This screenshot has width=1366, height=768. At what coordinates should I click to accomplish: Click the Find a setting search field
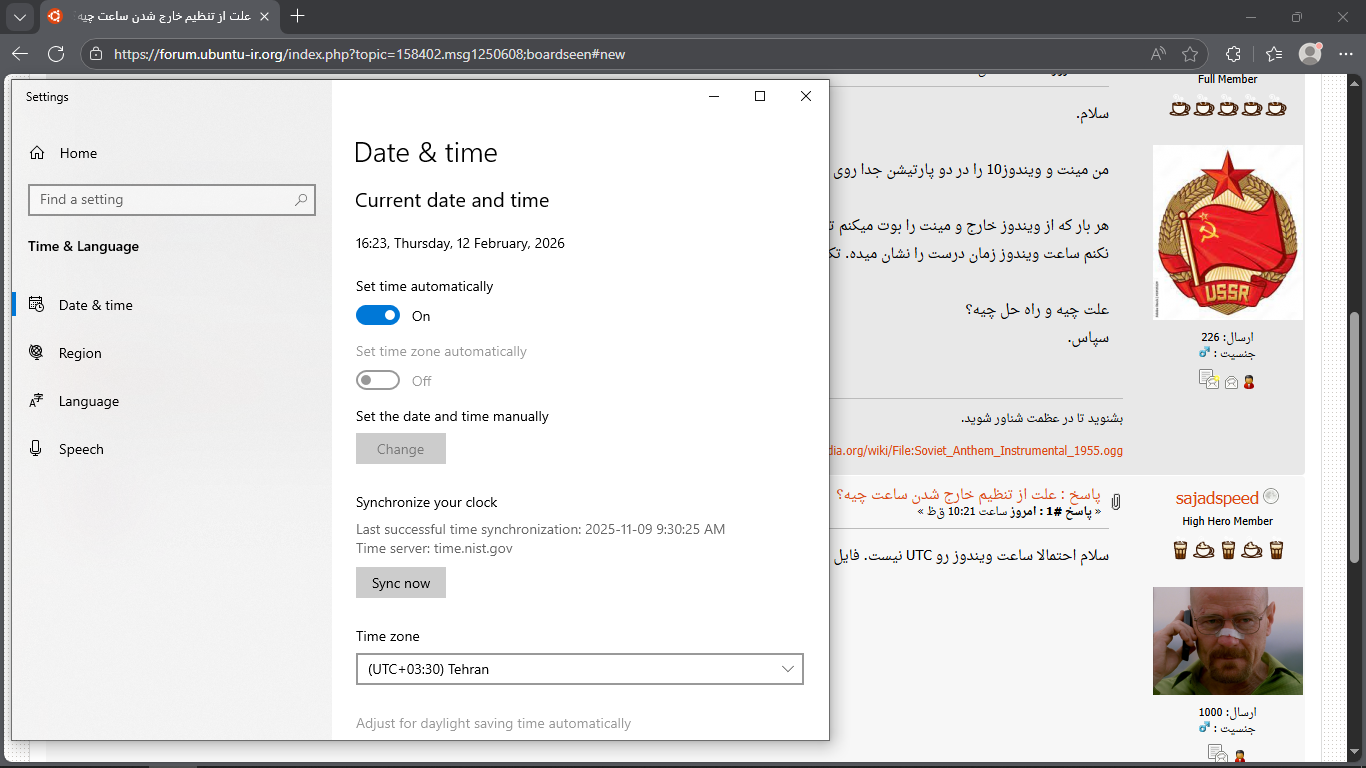point(160,200)
